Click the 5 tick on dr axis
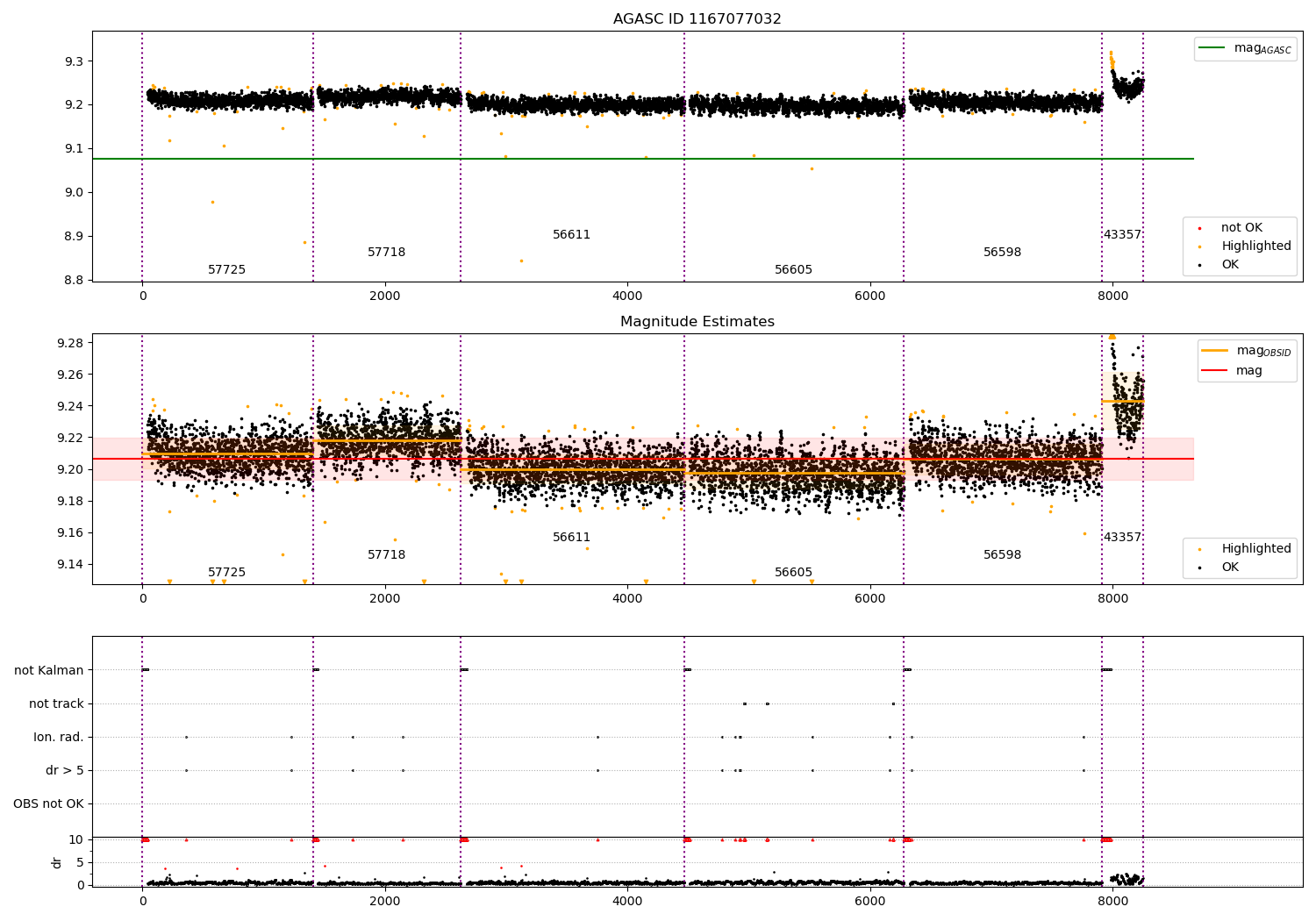 (x=81, y=862)
